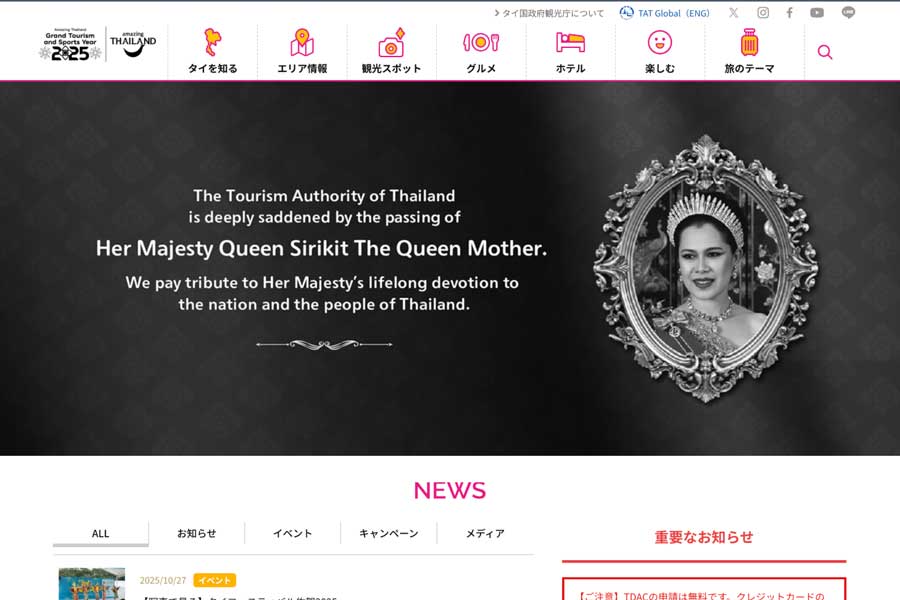The width and height of the screenshot is (900, 600).
Task: Open the magnifying glass search icon
Action: [825, 52]
